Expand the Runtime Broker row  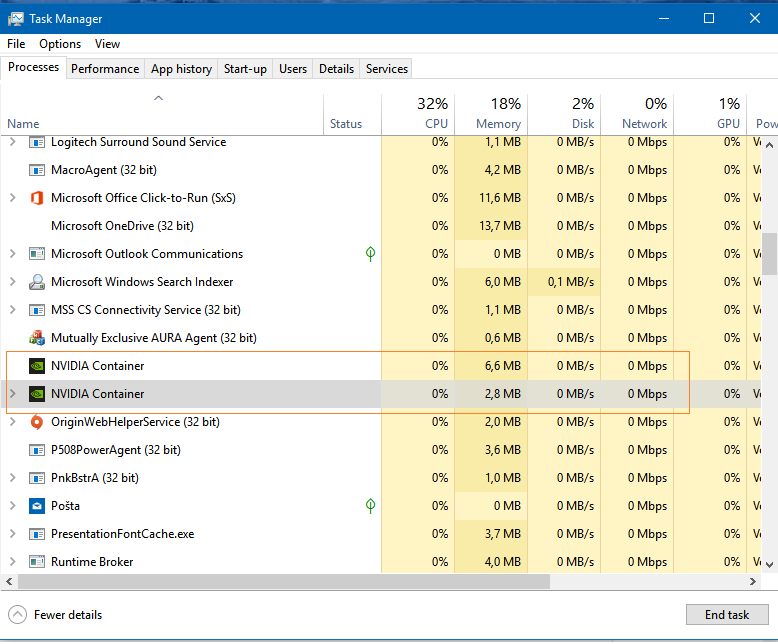[13, 562]
